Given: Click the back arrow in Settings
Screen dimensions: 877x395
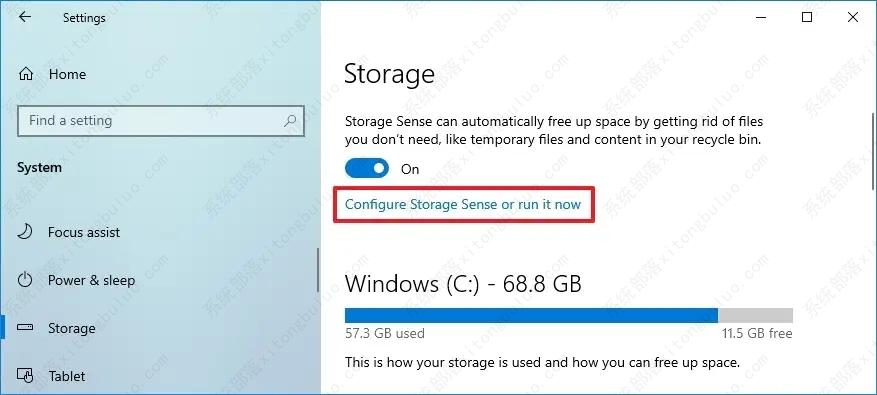Looking at the screenshot, I should point(25,17).
